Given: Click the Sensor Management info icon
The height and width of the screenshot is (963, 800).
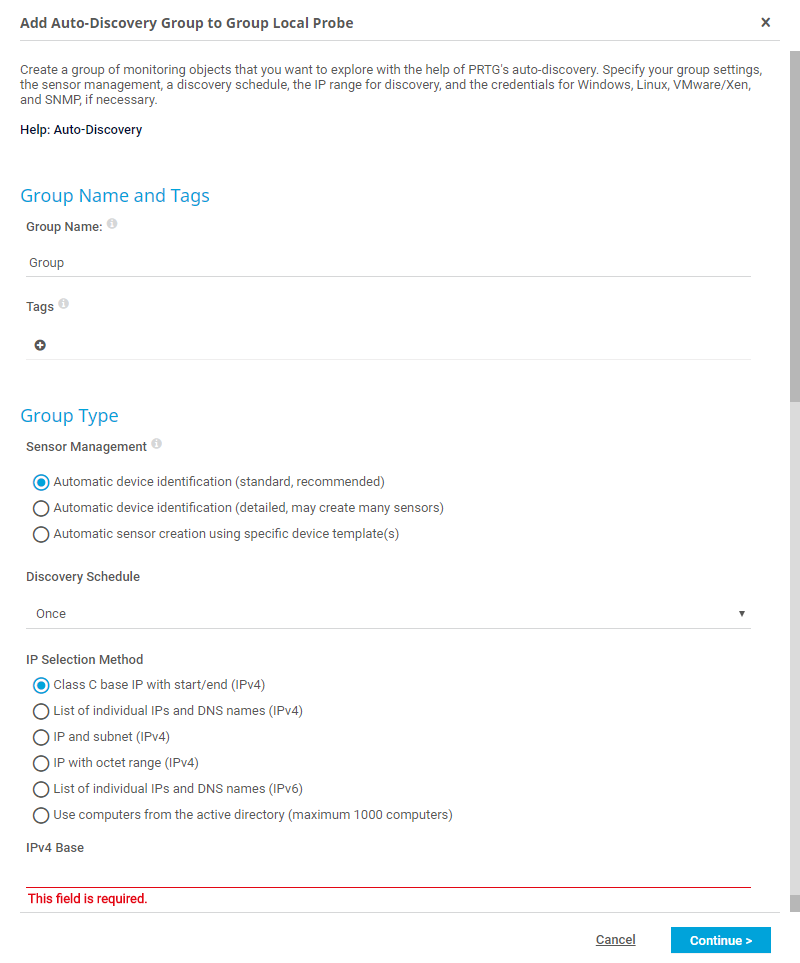Looking at the screenshot, I should (x=156, y=444).
